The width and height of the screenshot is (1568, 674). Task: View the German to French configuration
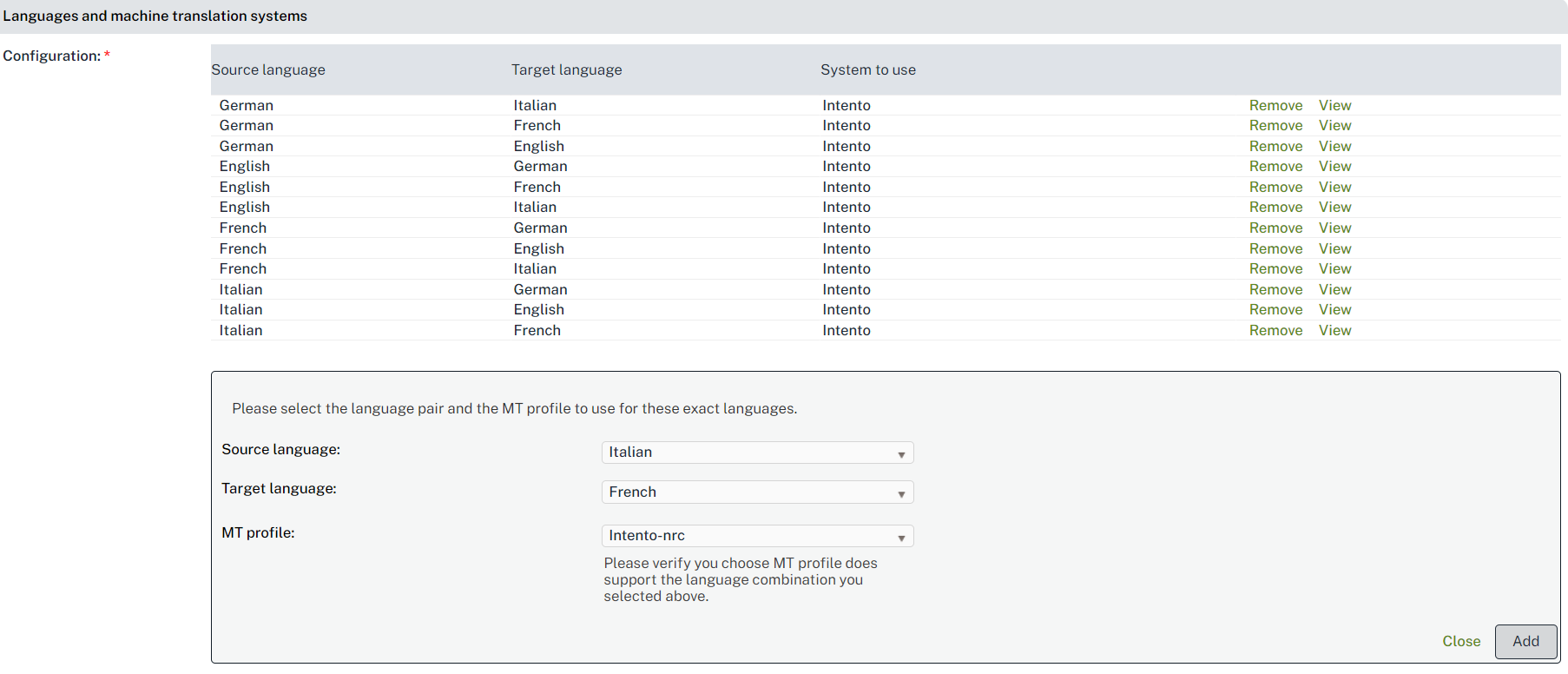(1334, 126)
